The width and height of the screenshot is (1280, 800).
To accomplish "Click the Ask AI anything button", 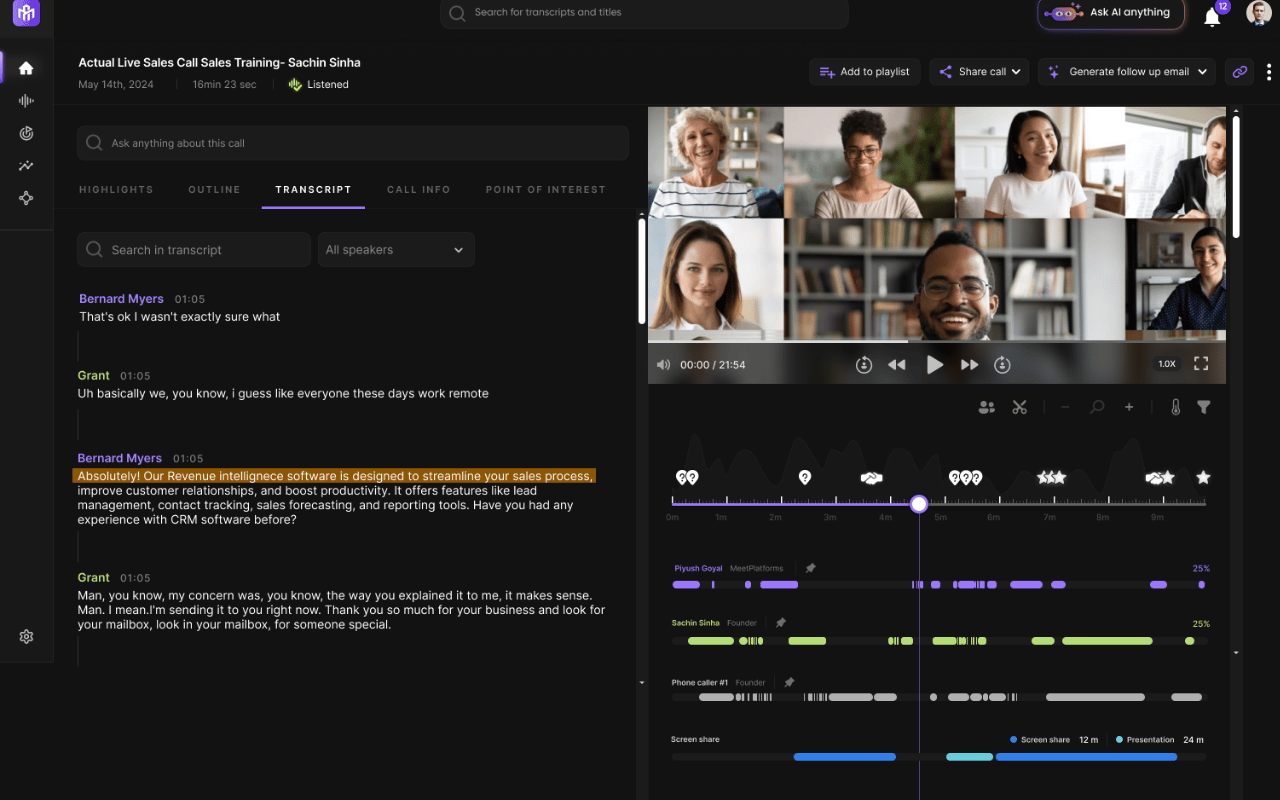I will [x=1111, y=13].
